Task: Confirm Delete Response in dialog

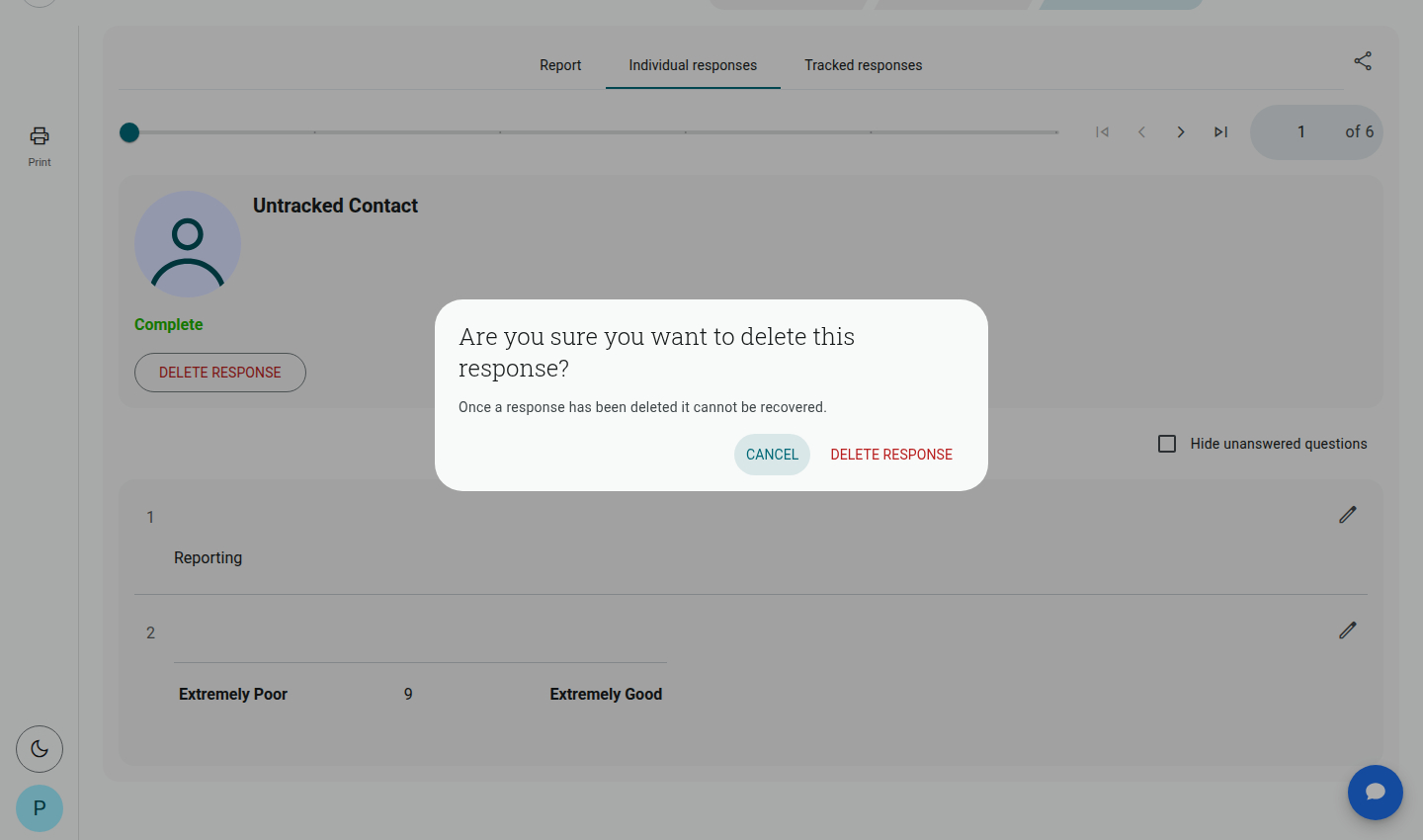Action: (x=891, y=455)
